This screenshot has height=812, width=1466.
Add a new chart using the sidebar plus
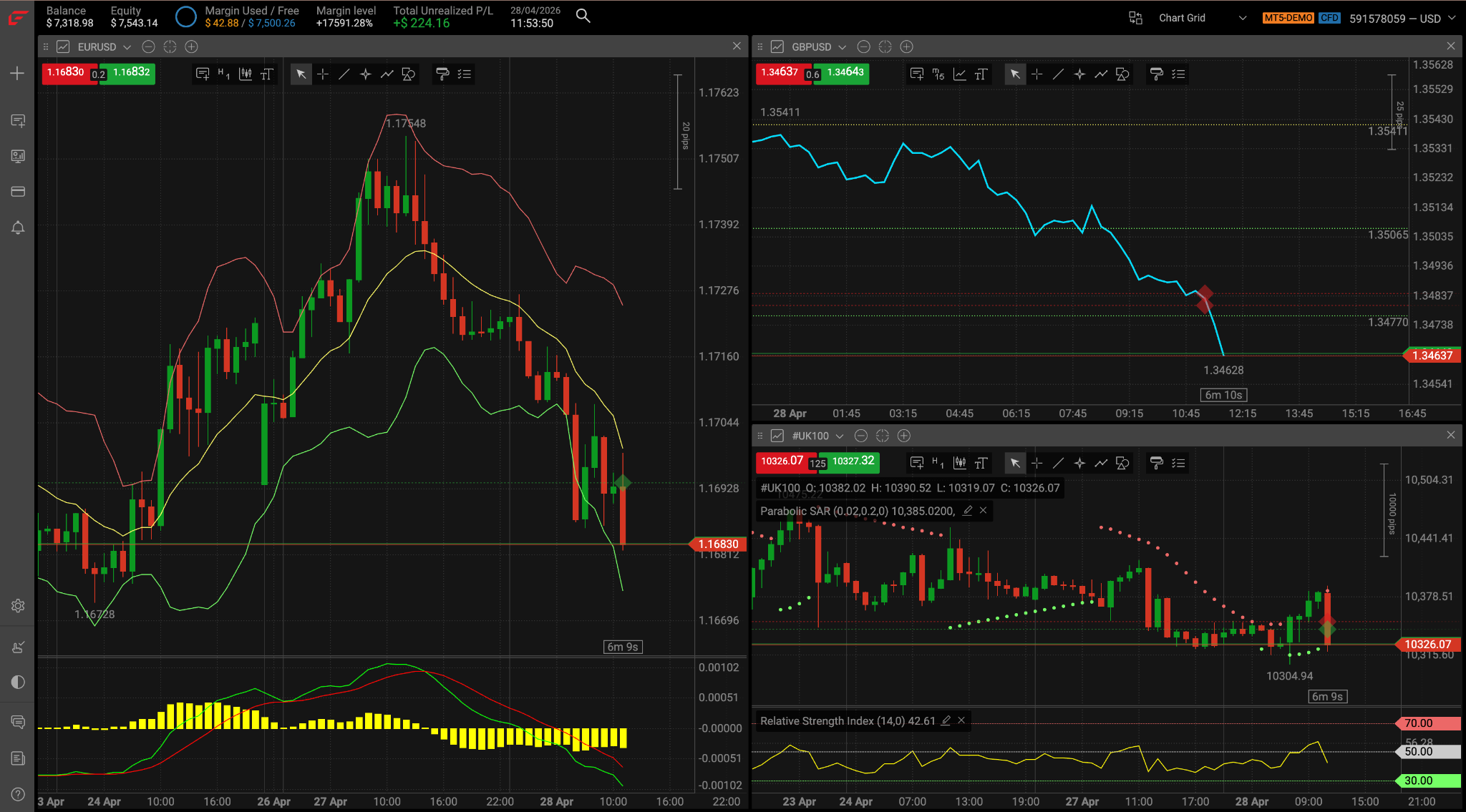(17, 73)
